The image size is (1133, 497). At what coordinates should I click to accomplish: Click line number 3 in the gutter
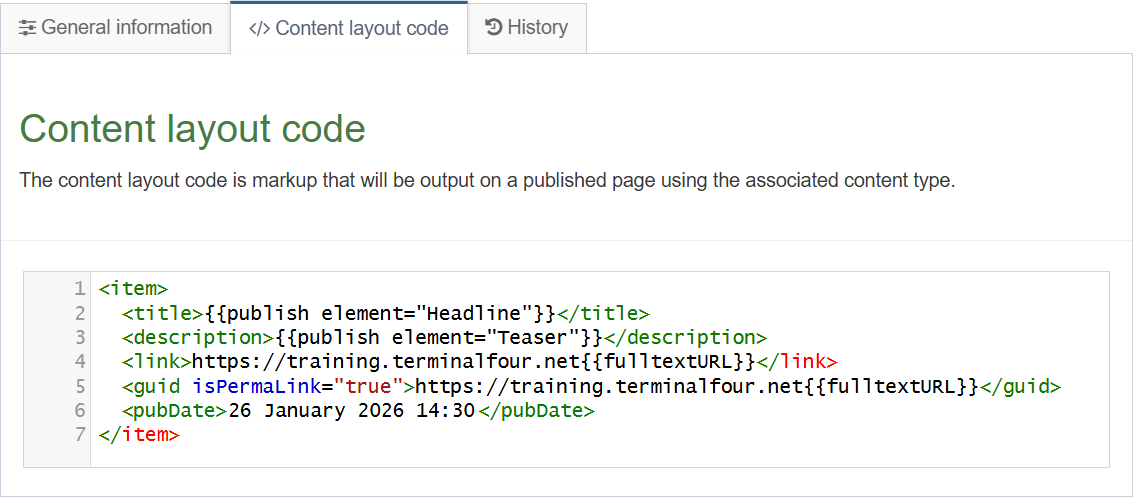coord(79,337)
